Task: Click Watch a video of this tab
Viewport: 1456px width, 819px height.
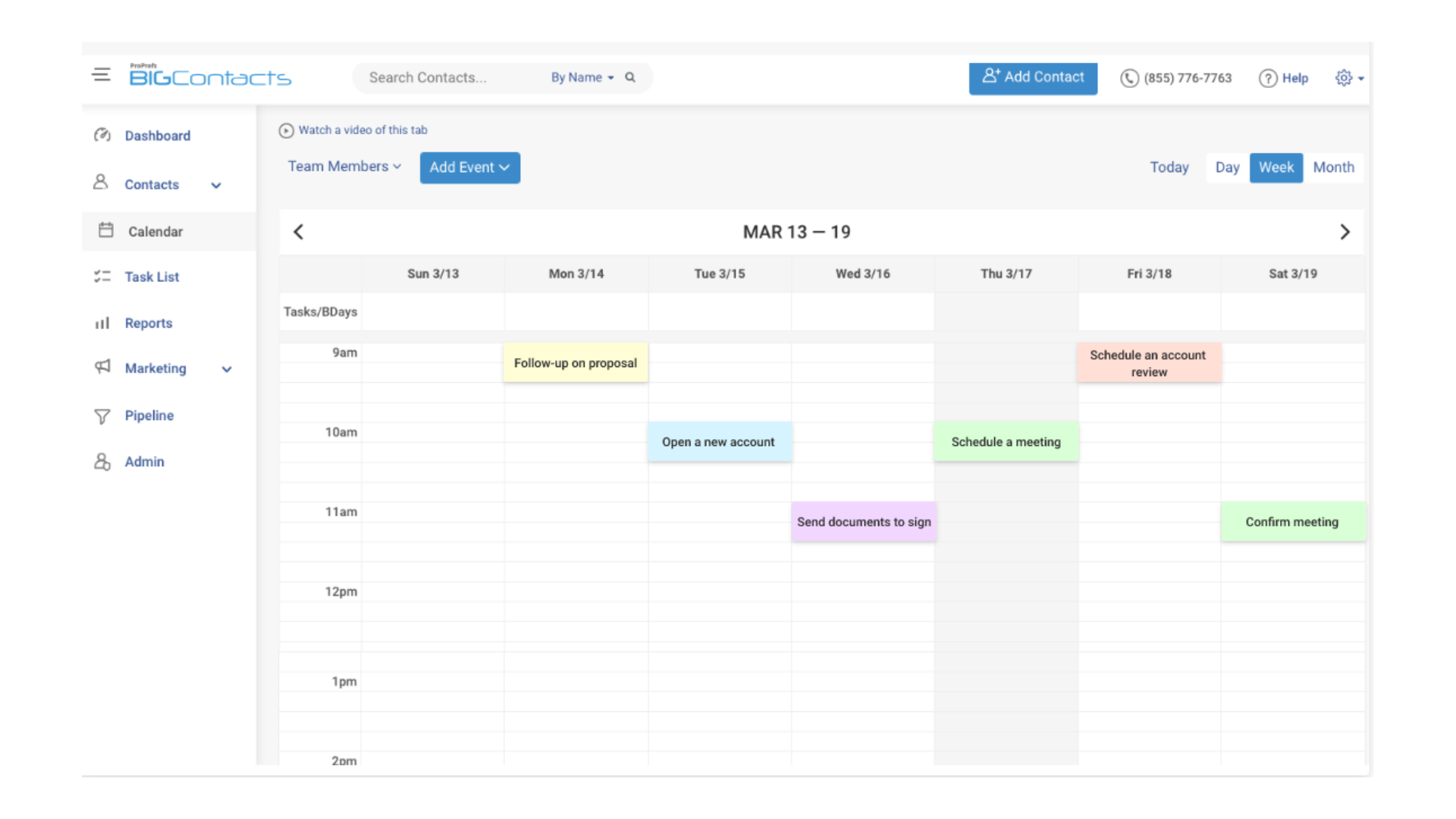Action: (362, 130)
